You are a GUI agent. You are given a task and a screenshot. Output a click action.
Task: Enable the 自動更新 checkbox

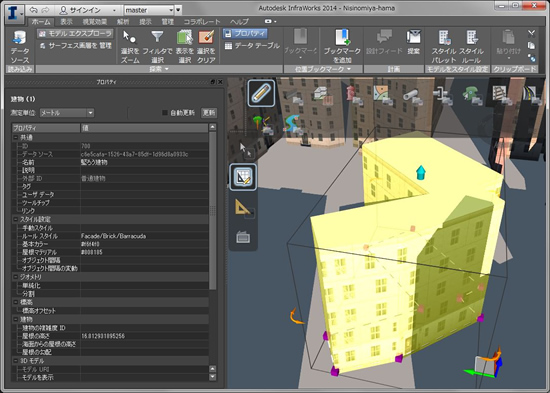(x=165, y=113)
